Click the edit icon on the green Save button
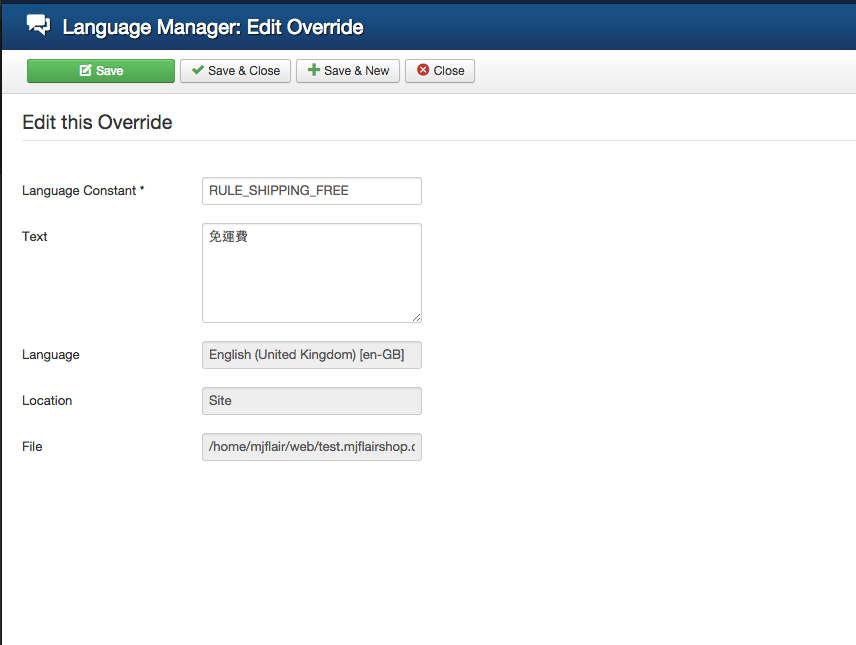Viewport: 856px width, 645px height. coord(85,71)
